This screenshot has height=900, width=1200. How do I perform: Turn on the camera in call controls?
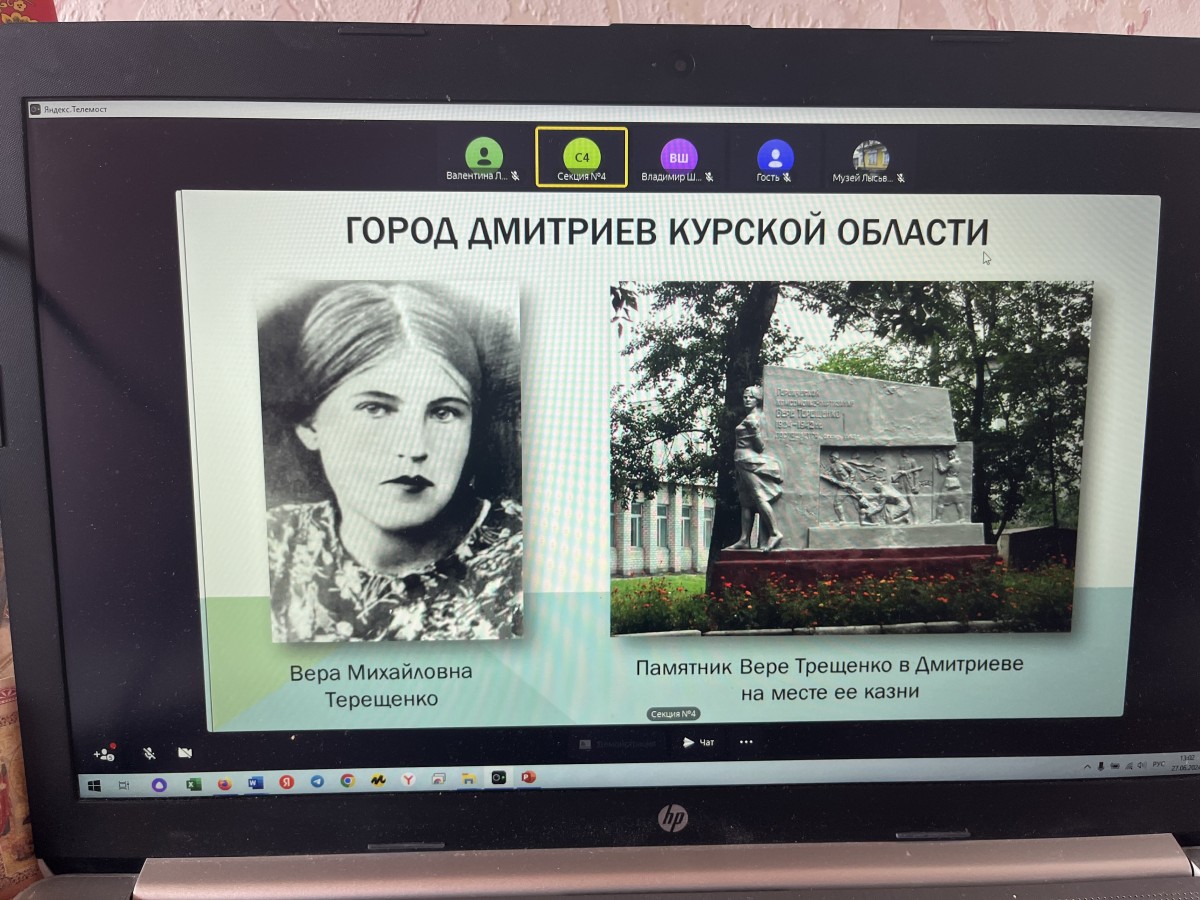(185, 753)
